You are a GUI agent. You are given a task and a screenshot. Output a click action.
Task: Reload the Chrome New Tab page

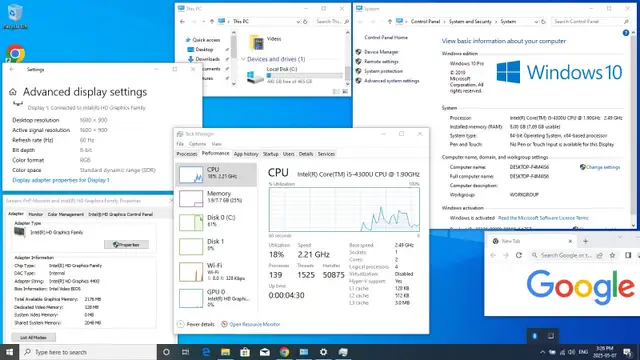[519, 255]
